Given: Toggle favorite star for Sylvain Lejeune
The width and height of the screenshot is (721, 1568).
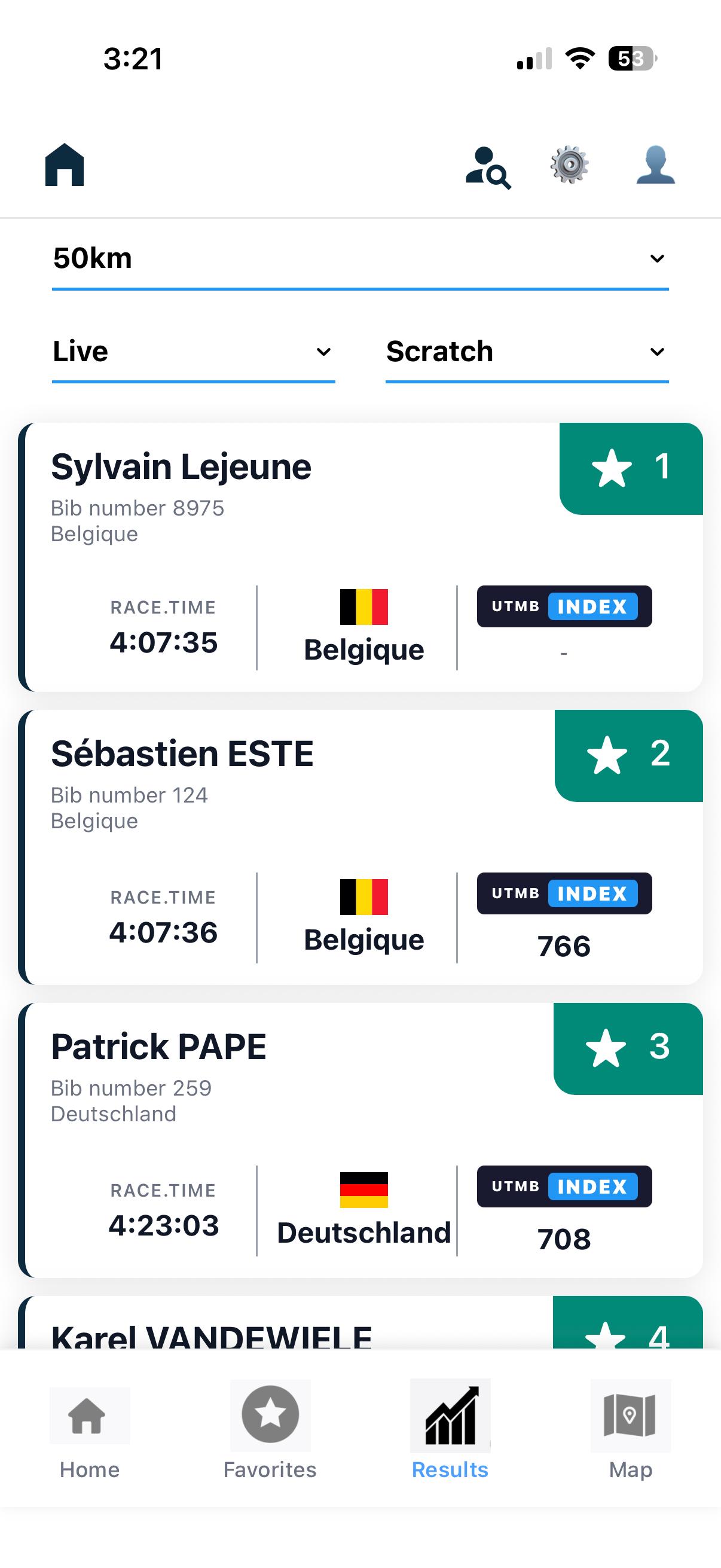Looking at the screenshot, I should 612,468.
